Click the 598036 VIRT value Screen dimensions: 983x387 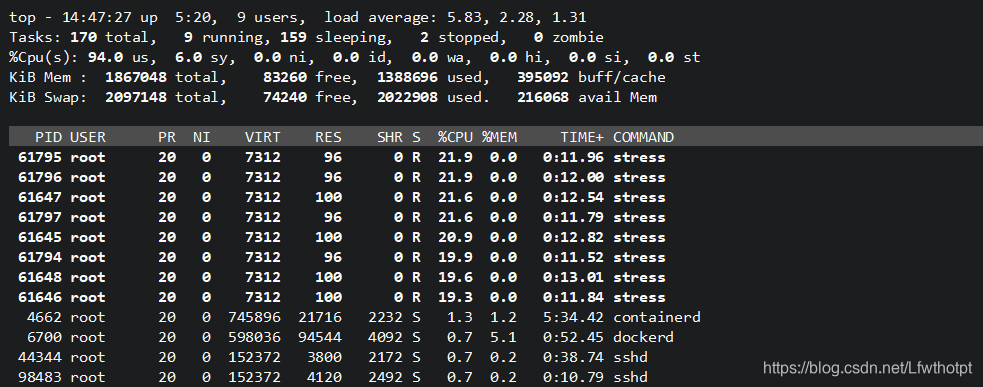[254, 337]
